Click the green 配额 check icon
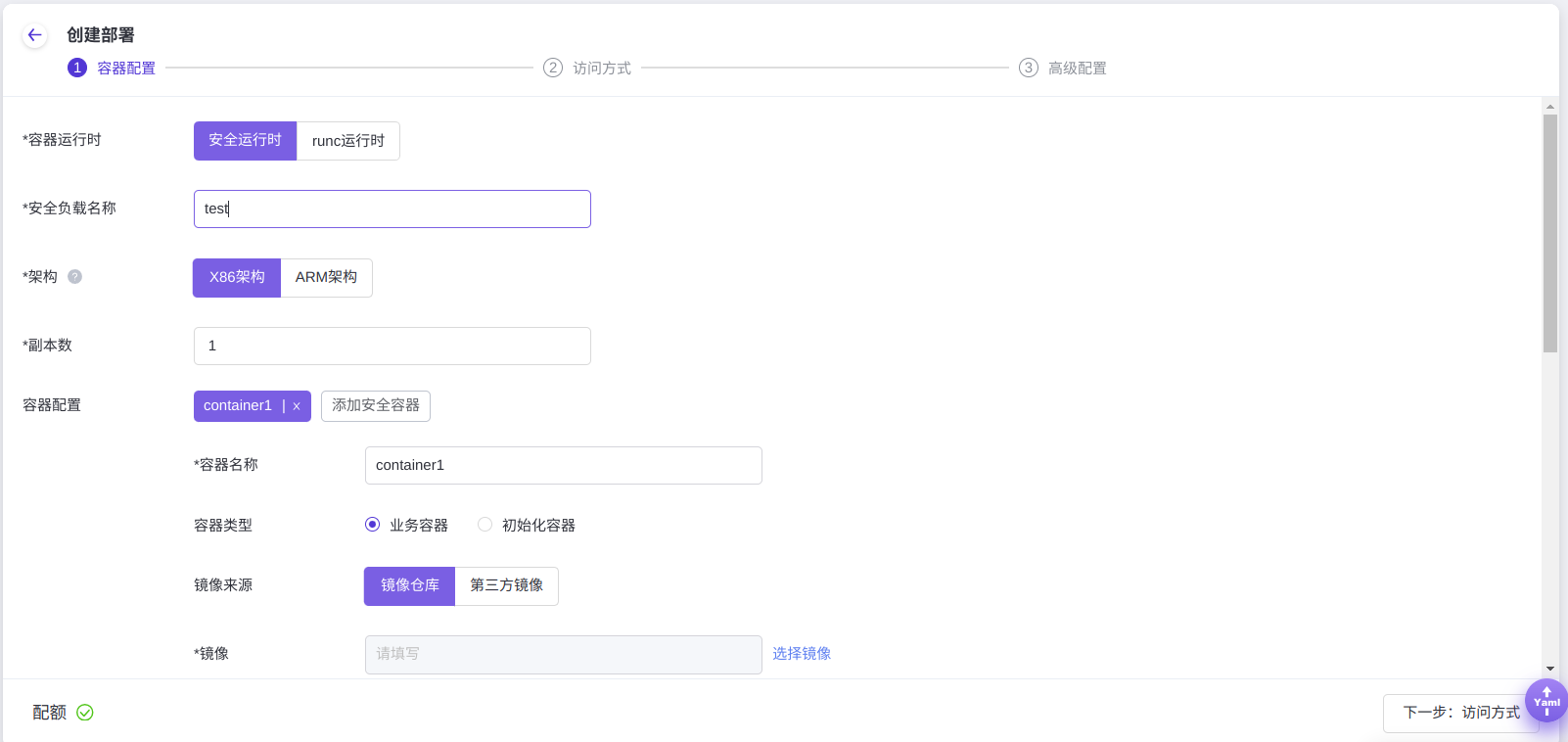1568x742 pixels. click(x=85, y=713)
